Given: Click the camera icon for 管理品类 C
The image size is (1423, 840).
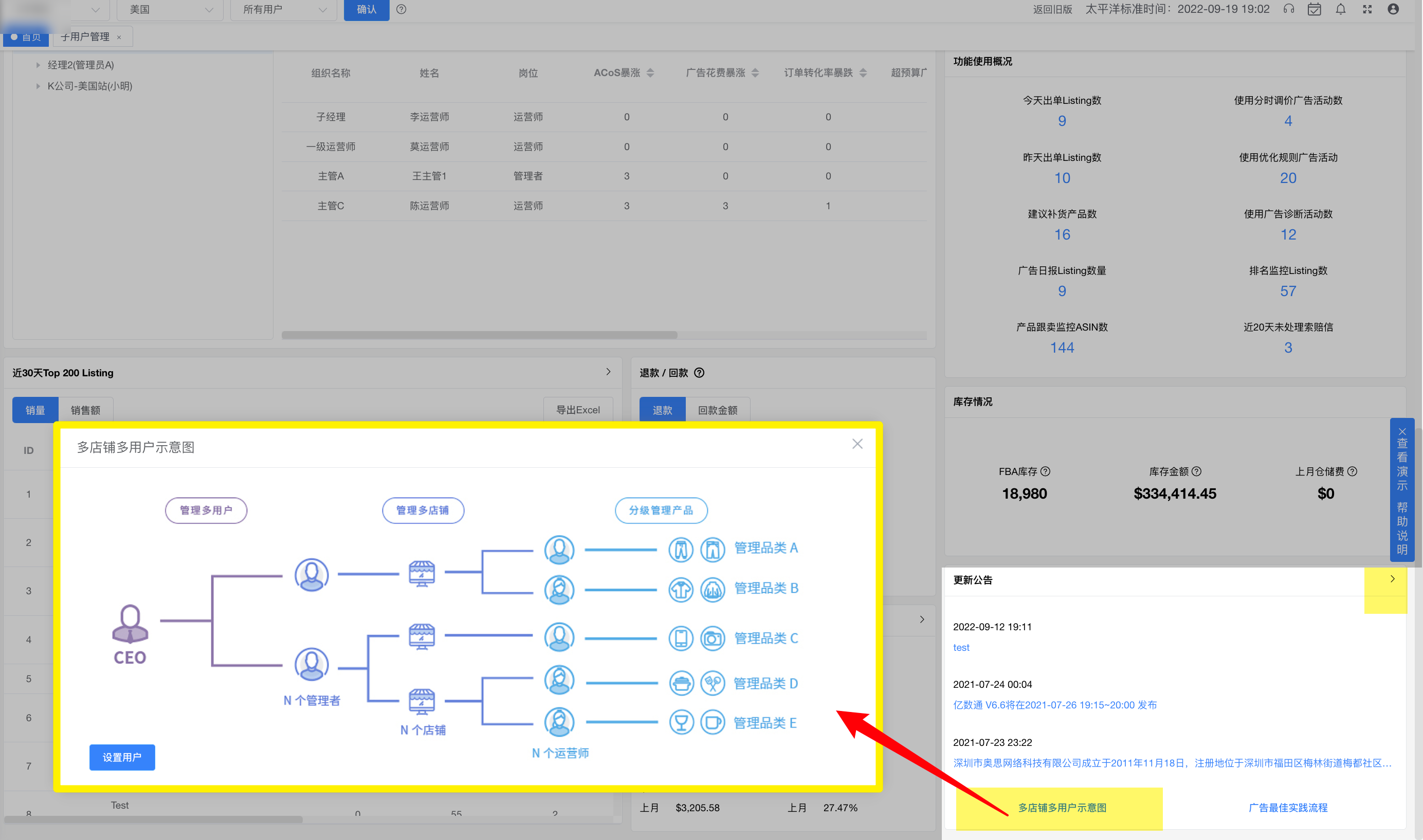Looking at the screenshot, I should point(713,638).
